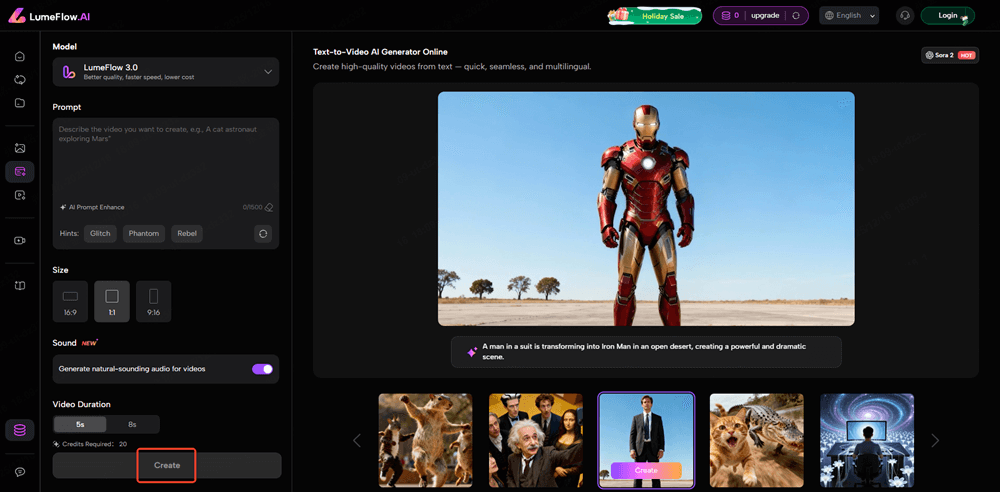Open the folder icon in the left sidebar

pos(20,102)
